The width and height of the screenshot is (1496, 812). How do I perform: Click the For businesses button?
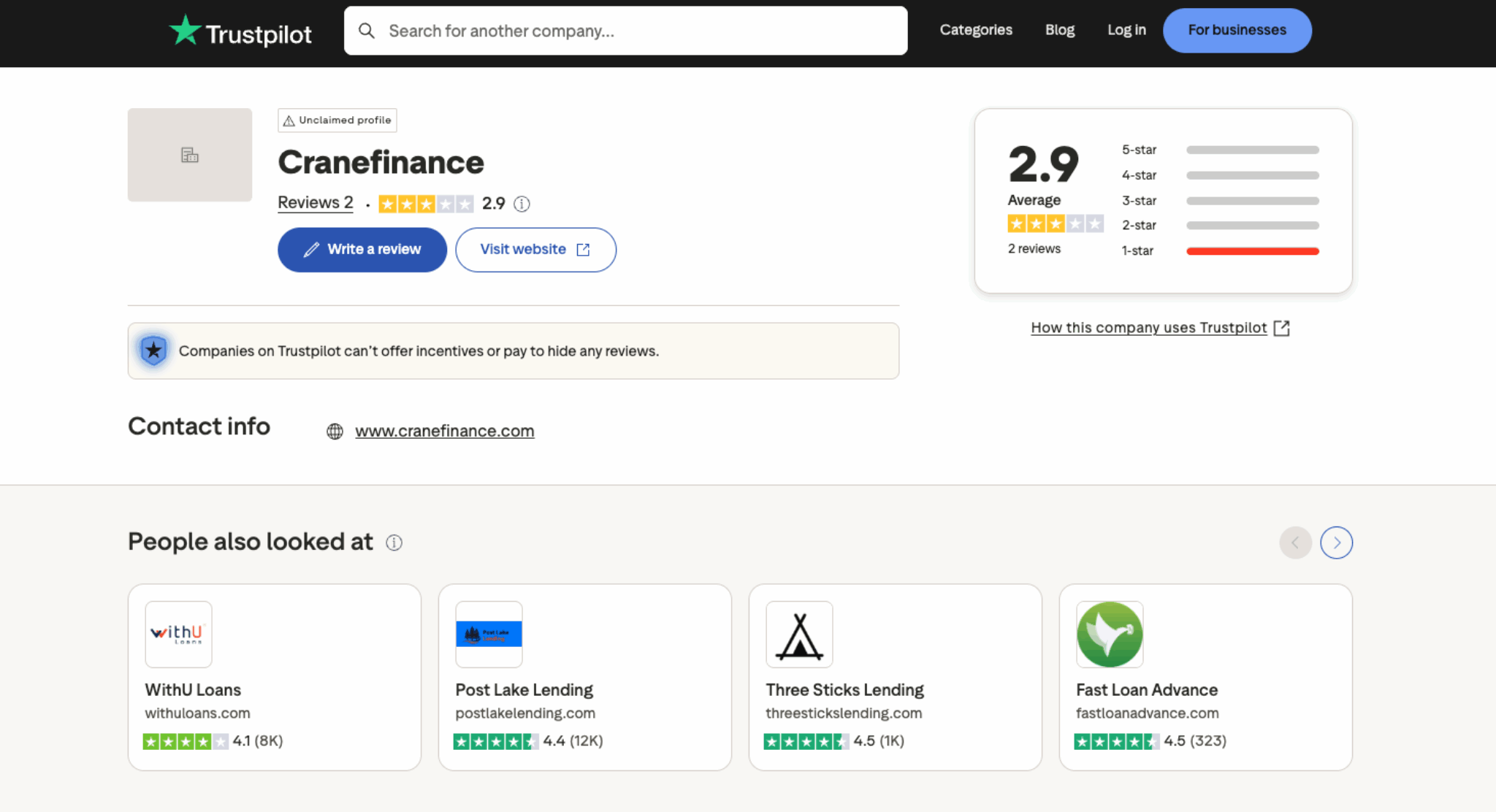pos(1237,30)
